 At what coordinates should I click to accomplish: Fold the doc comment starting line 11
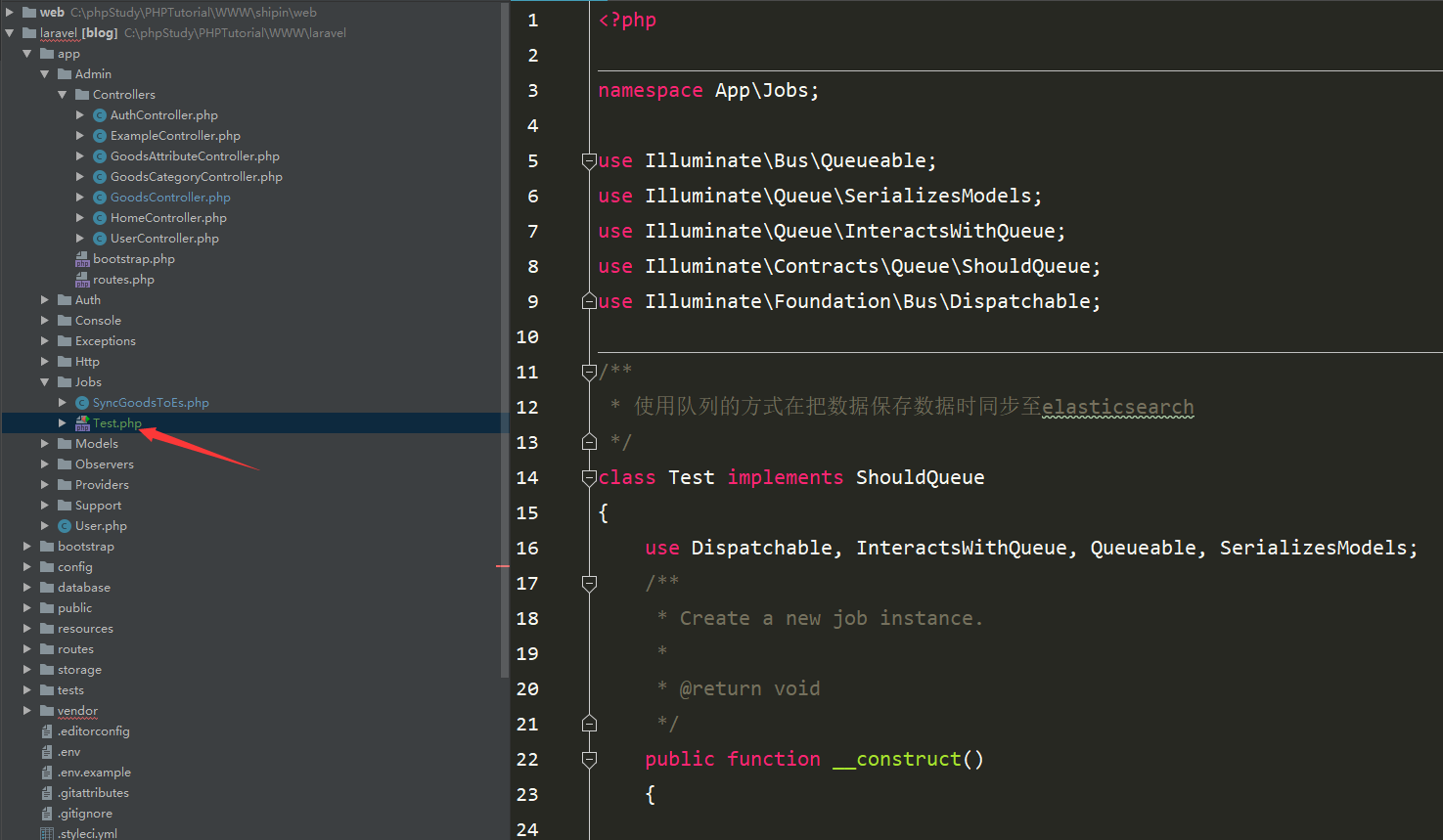point(589,372)
